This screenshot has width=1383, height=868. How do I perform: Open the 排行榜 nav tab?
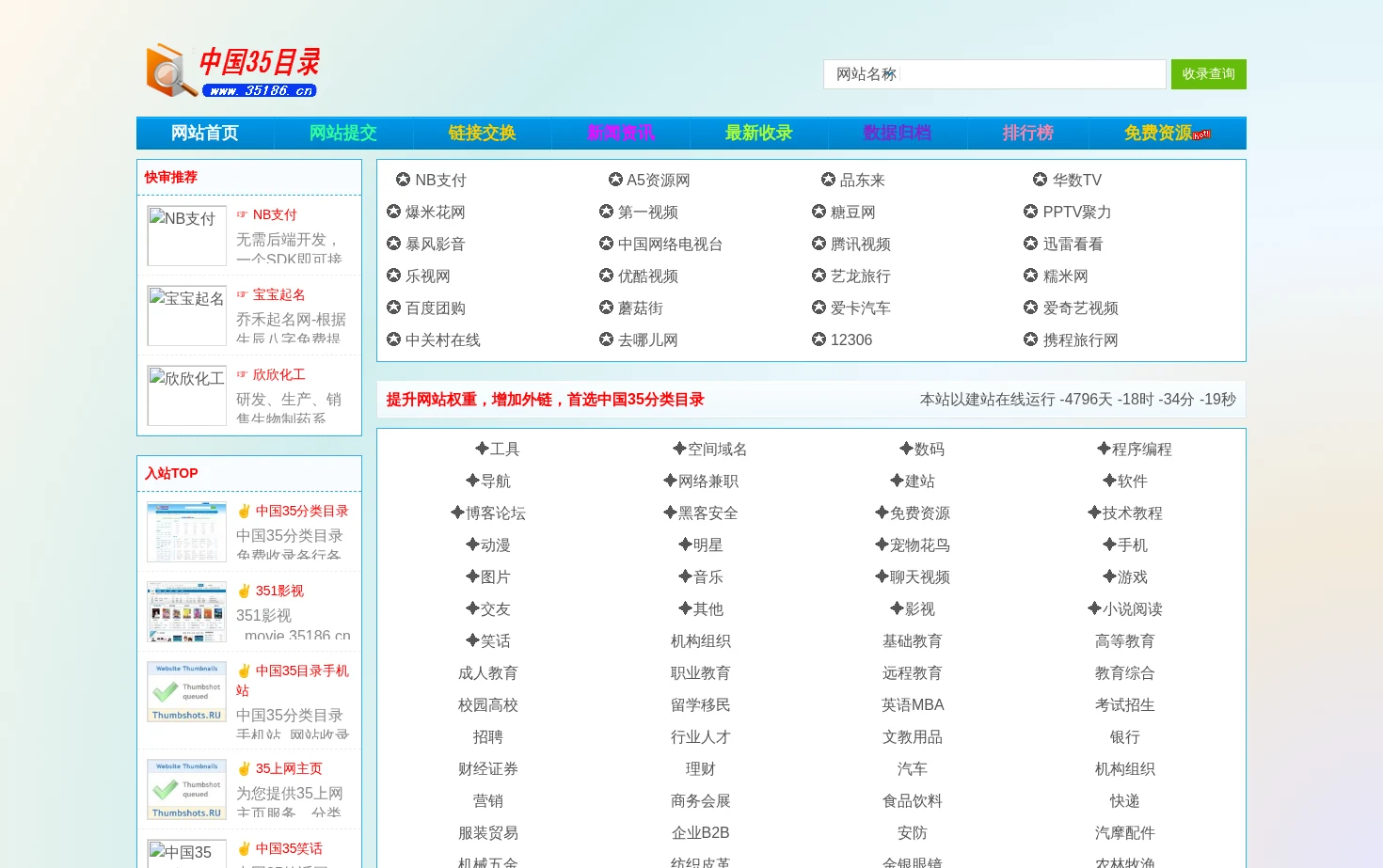point(1028,133)
